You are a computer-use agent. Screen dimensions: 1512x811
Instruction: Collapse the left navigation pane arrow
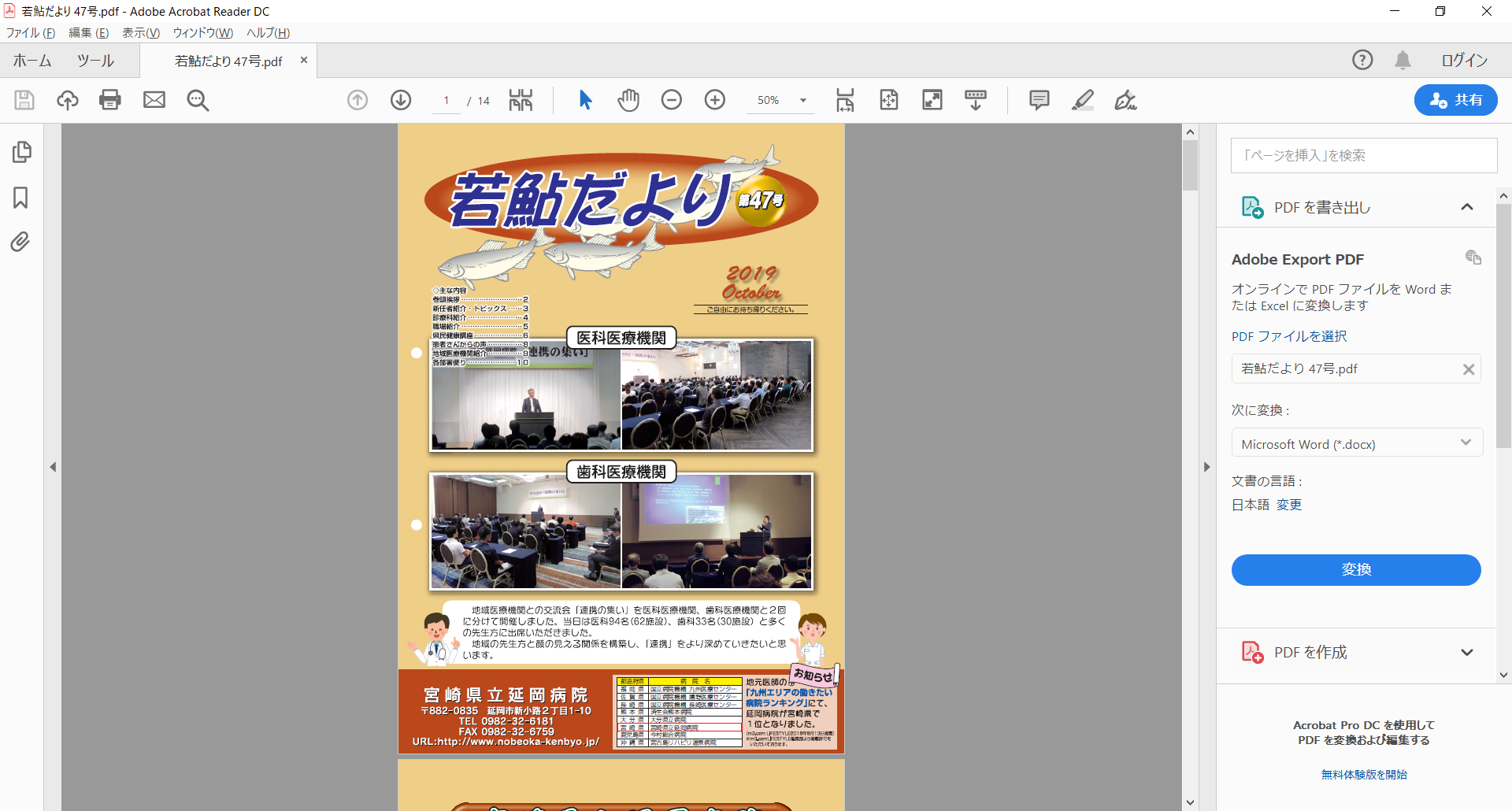53,467
